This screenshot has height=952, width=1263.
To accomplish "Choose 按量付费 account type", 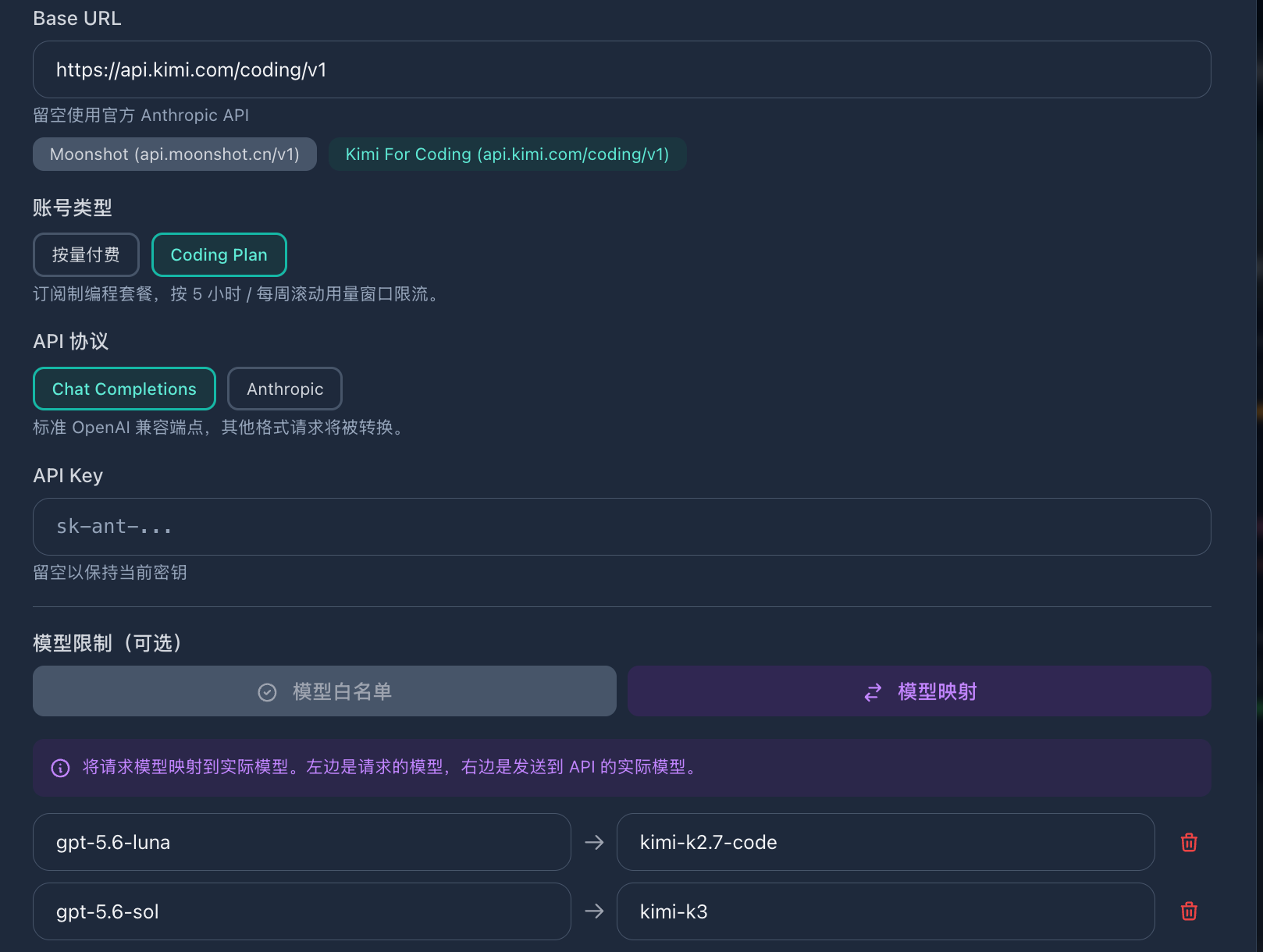I will [86, 254].
